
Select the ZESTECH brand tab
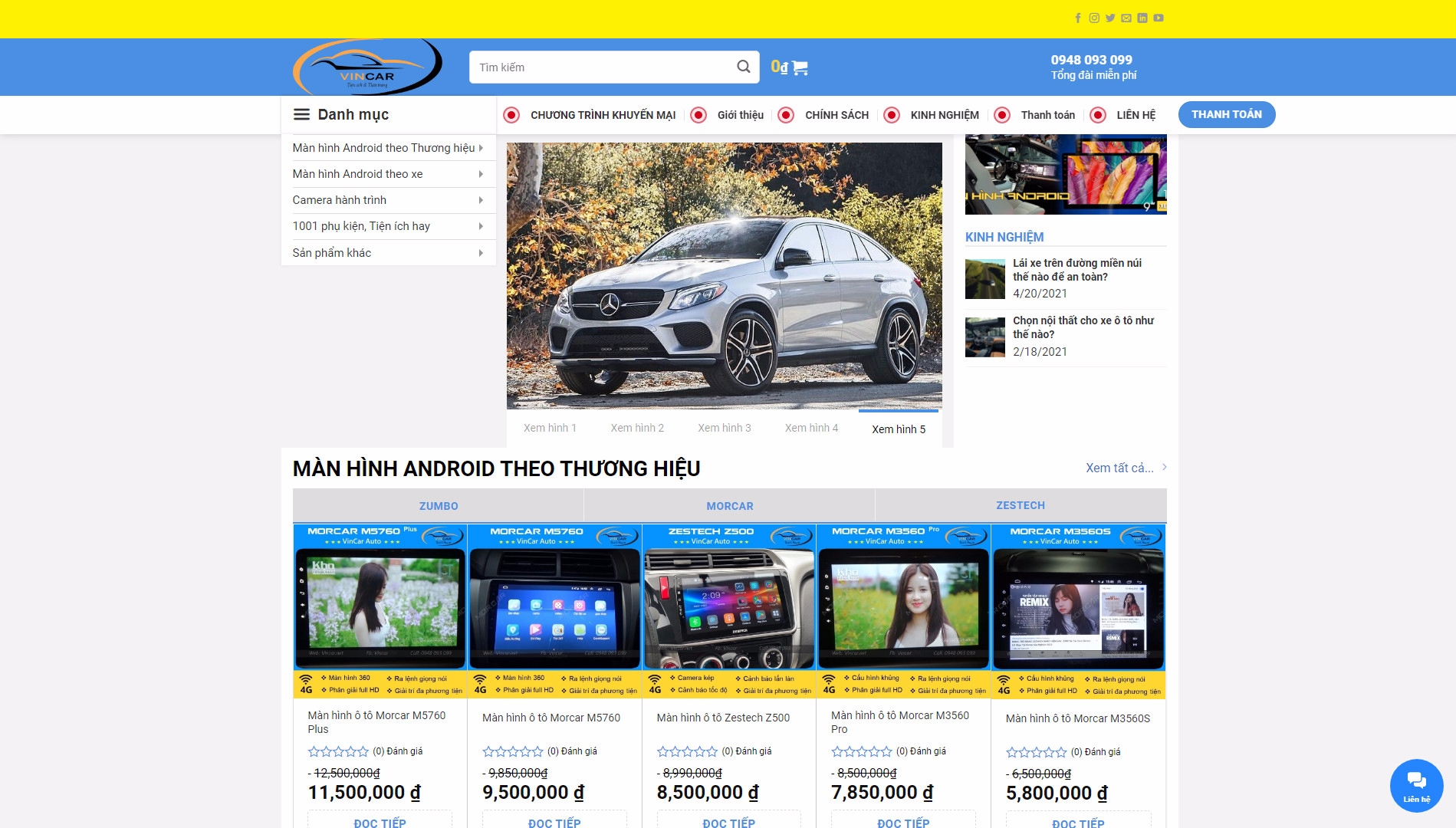[1021, 505]
